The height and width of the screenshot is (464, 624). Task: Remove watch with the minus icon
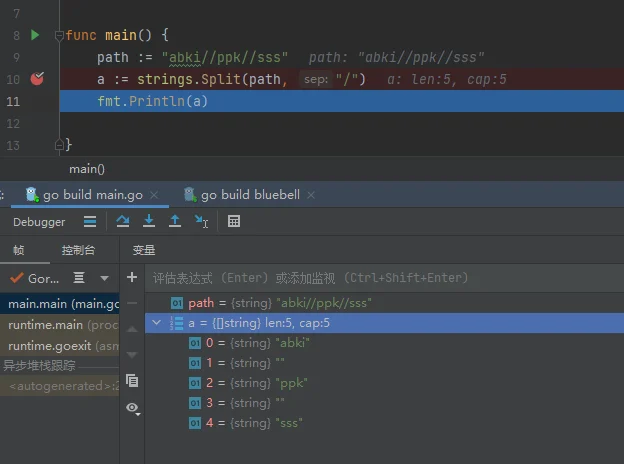pyautogui.click(x=132, y=303)
